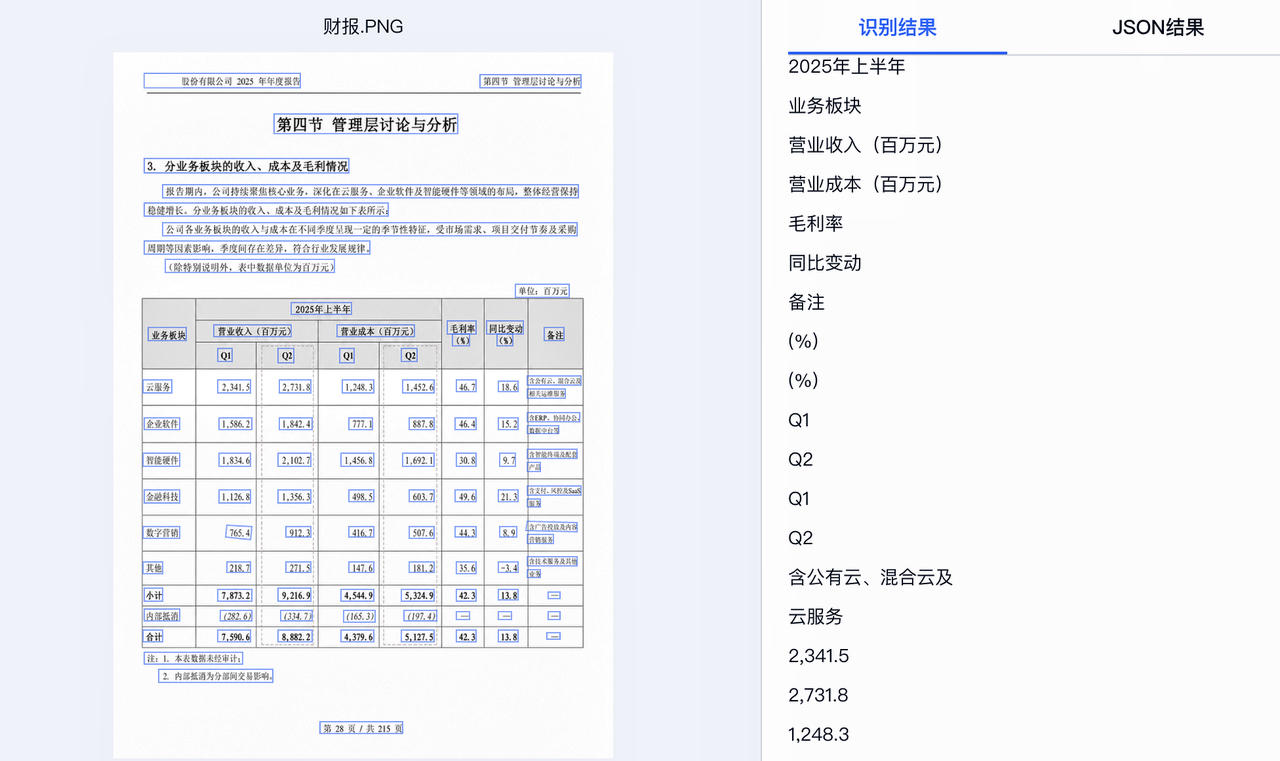Select value 1,834.6 in the document table
Viewport: 1280px width, 761px height.
click(x=235, y=460)
